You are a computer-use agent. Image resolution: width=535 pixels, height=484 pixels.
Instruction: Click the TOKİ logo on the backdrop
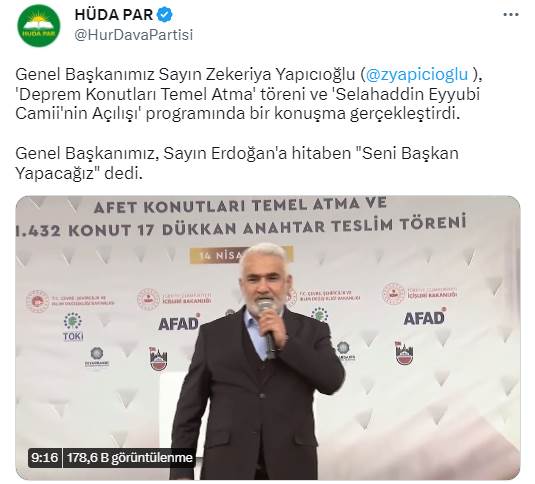tap(73, 327)
